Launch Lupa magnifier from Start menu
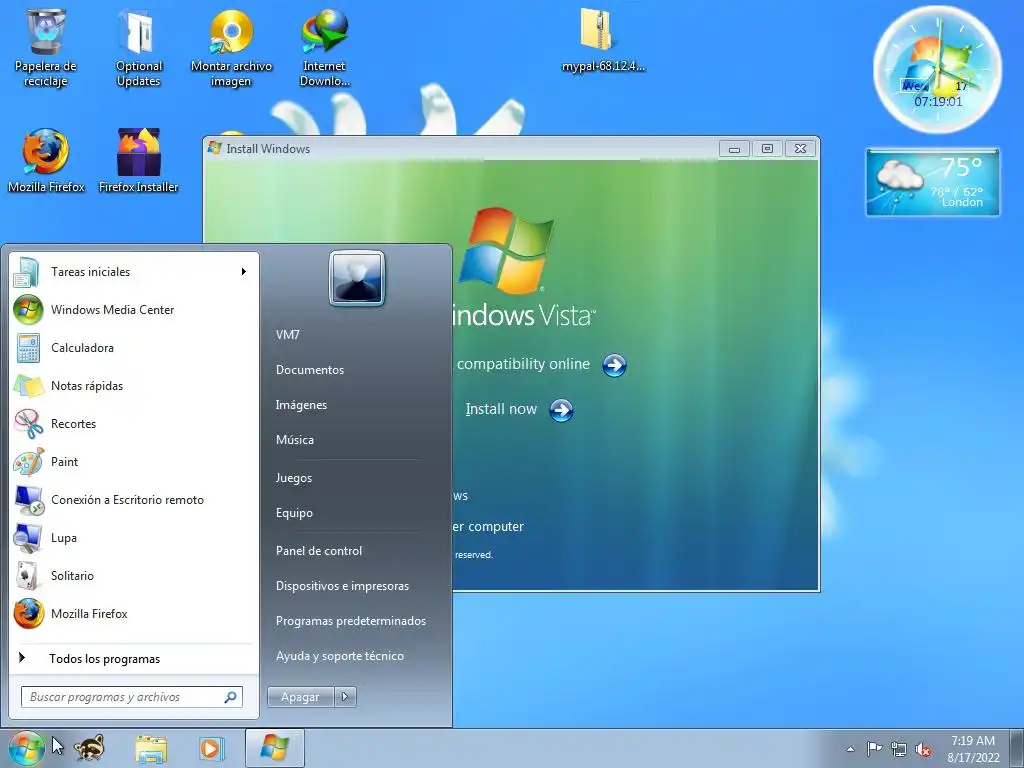The height and width of the screenshot is (768, 1024). (x=134, y=537)
